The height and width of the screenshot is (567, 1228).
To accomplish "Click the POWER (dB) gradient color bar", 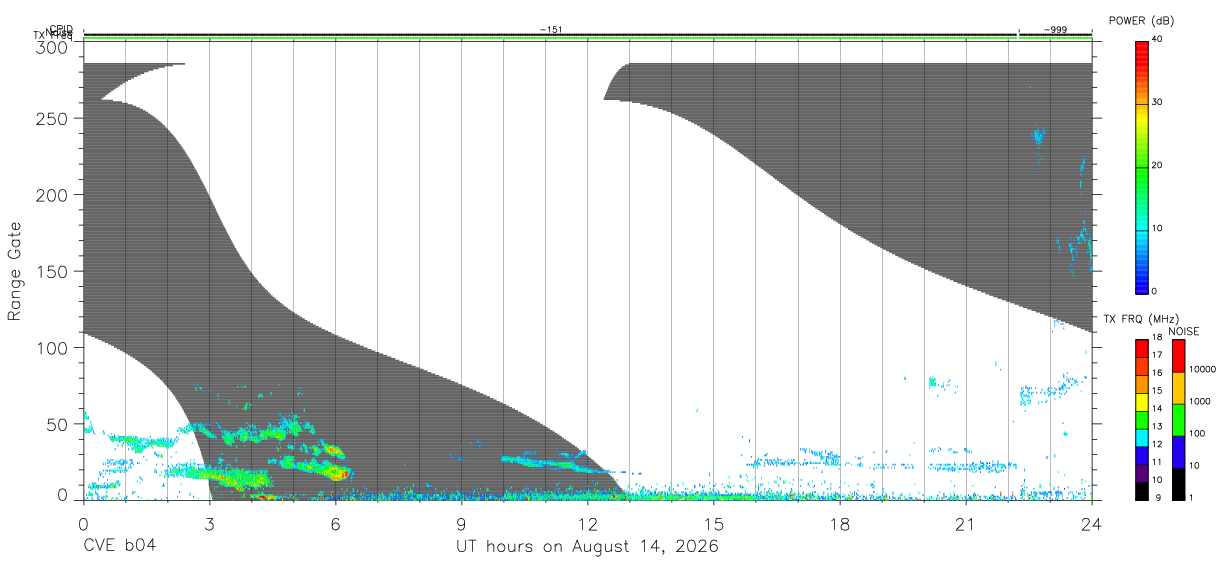I will 1141,166.
